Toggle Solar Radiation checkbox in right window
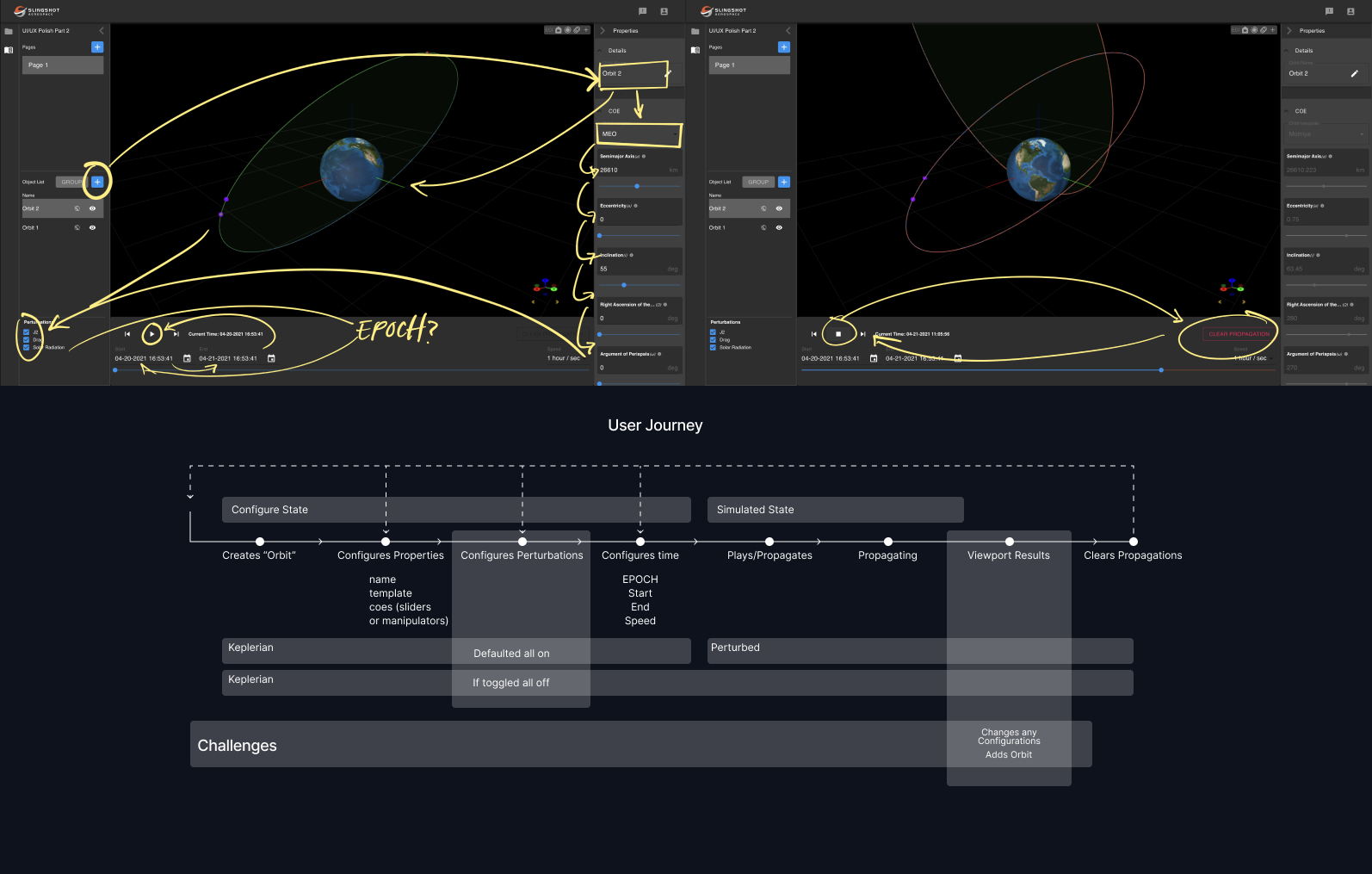The height and width of the screenshot is (874, 1372). pyautogui.click(x=713, y=347)
